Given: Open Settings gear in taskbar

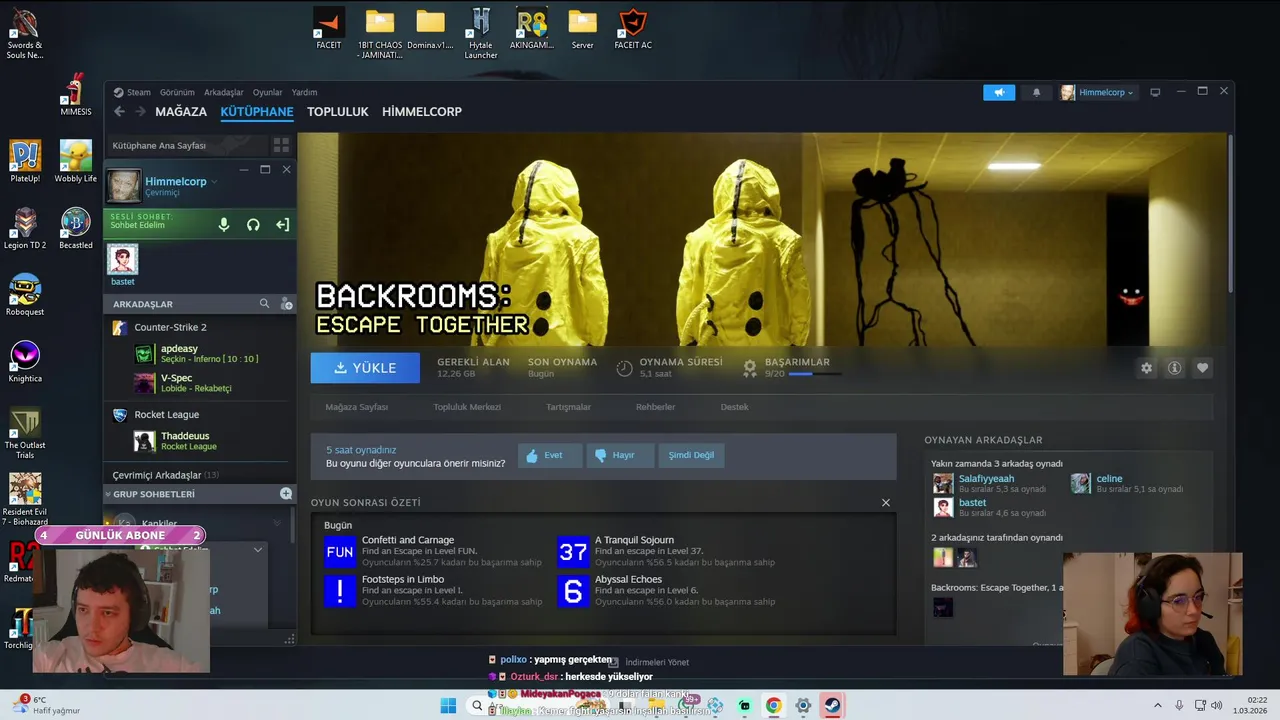Looking at the screenshot, I should coord(803,705).
